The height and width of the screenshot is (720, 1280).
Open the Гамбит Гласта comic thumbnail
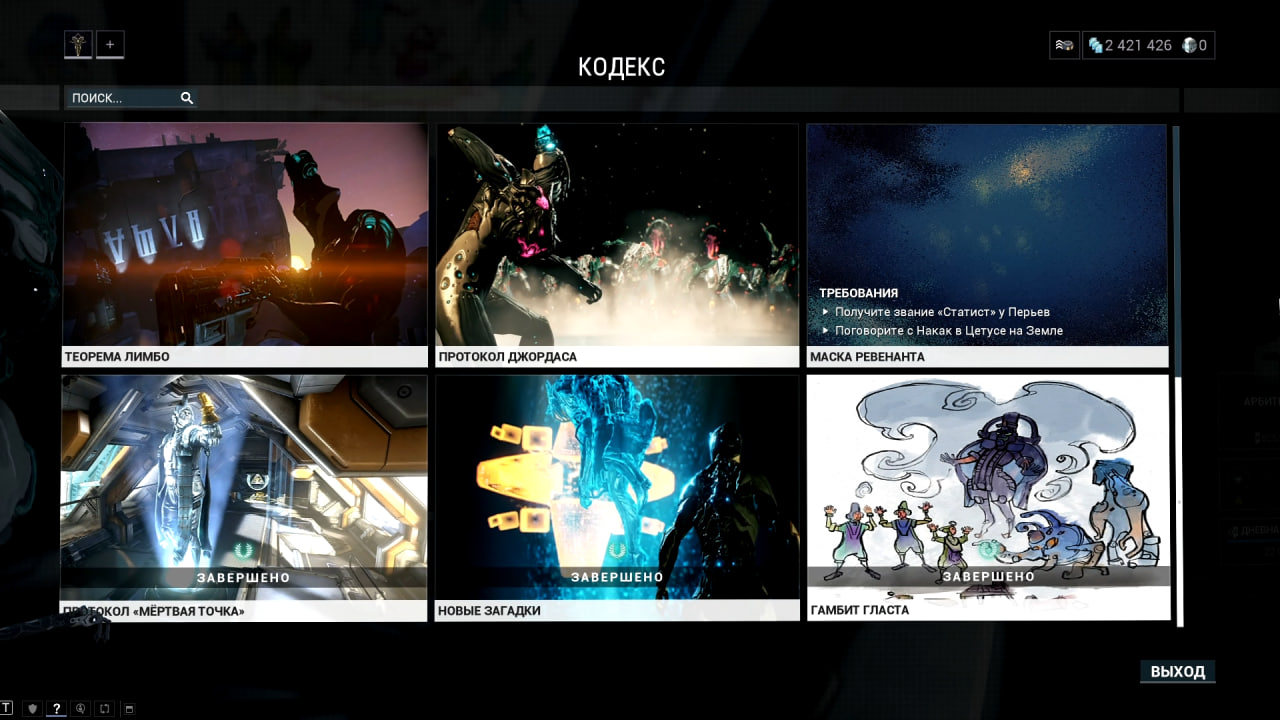coord(988,487)
